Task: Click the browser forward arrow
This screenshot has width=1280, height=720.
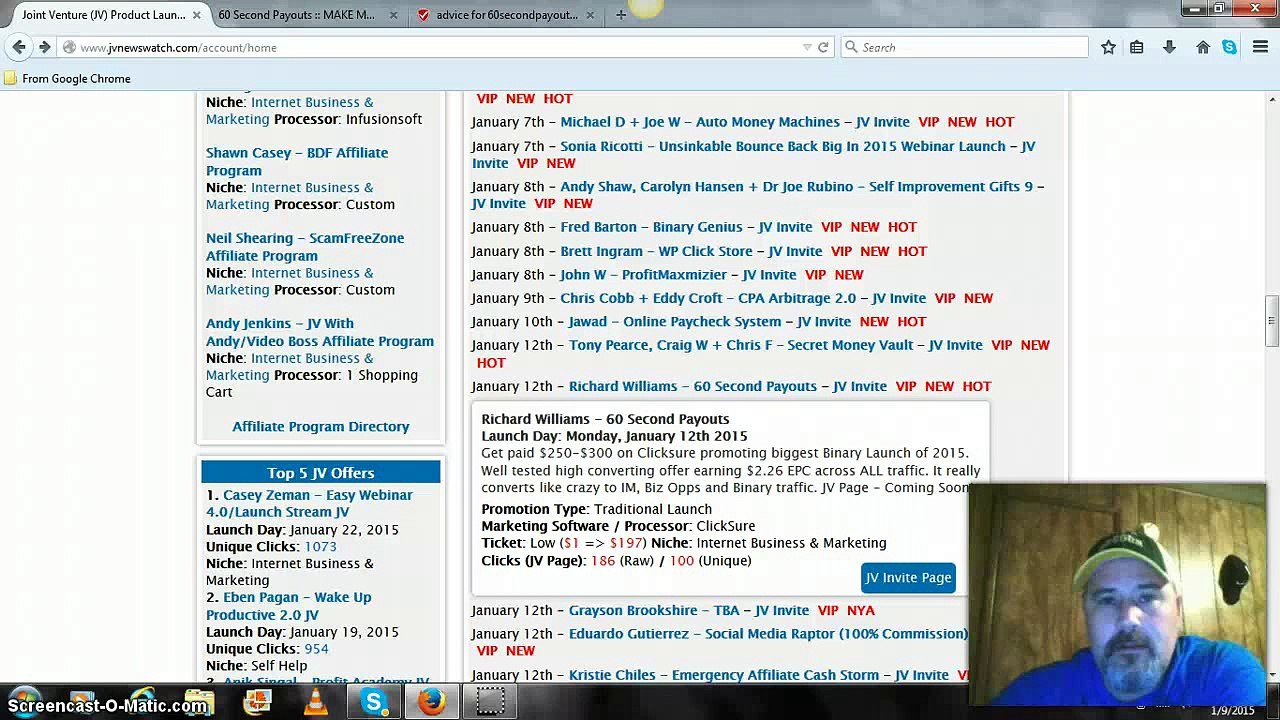Action: [x=44, y=47]
